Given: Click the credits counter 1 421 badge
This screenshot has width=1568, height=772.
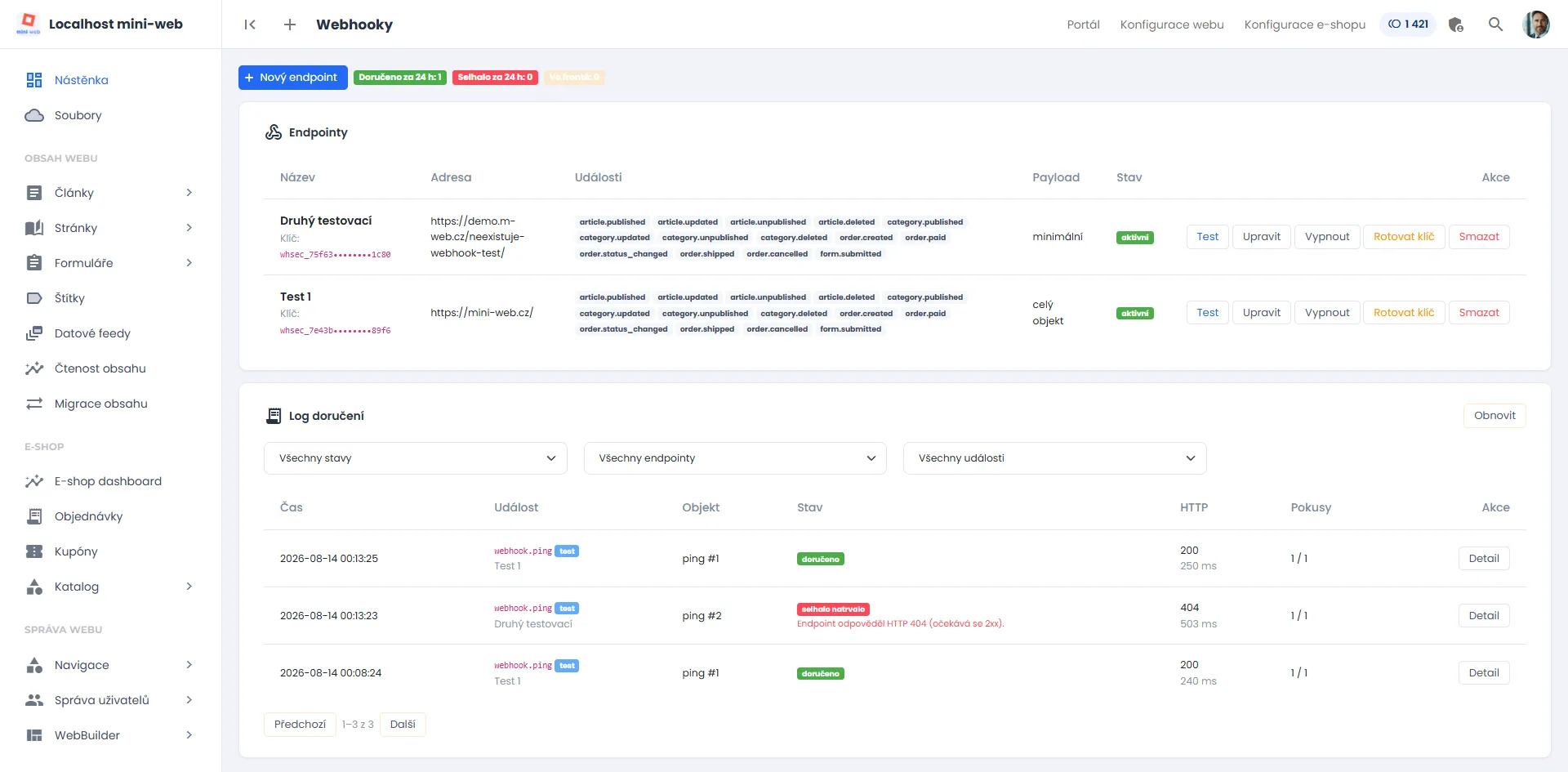Looking at the screenshot, I should pos(1408,25).
